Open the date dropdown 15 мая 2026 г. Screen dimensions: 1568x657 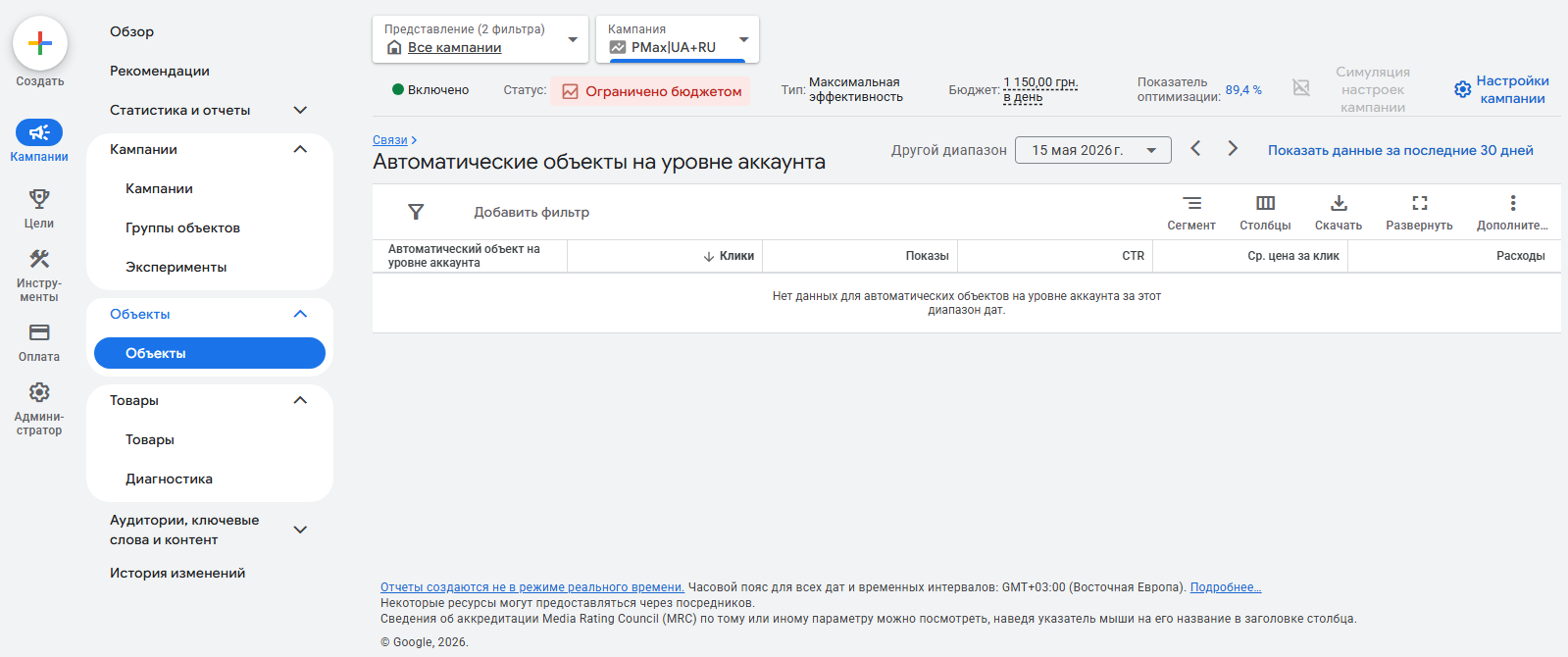(1093, 150)
